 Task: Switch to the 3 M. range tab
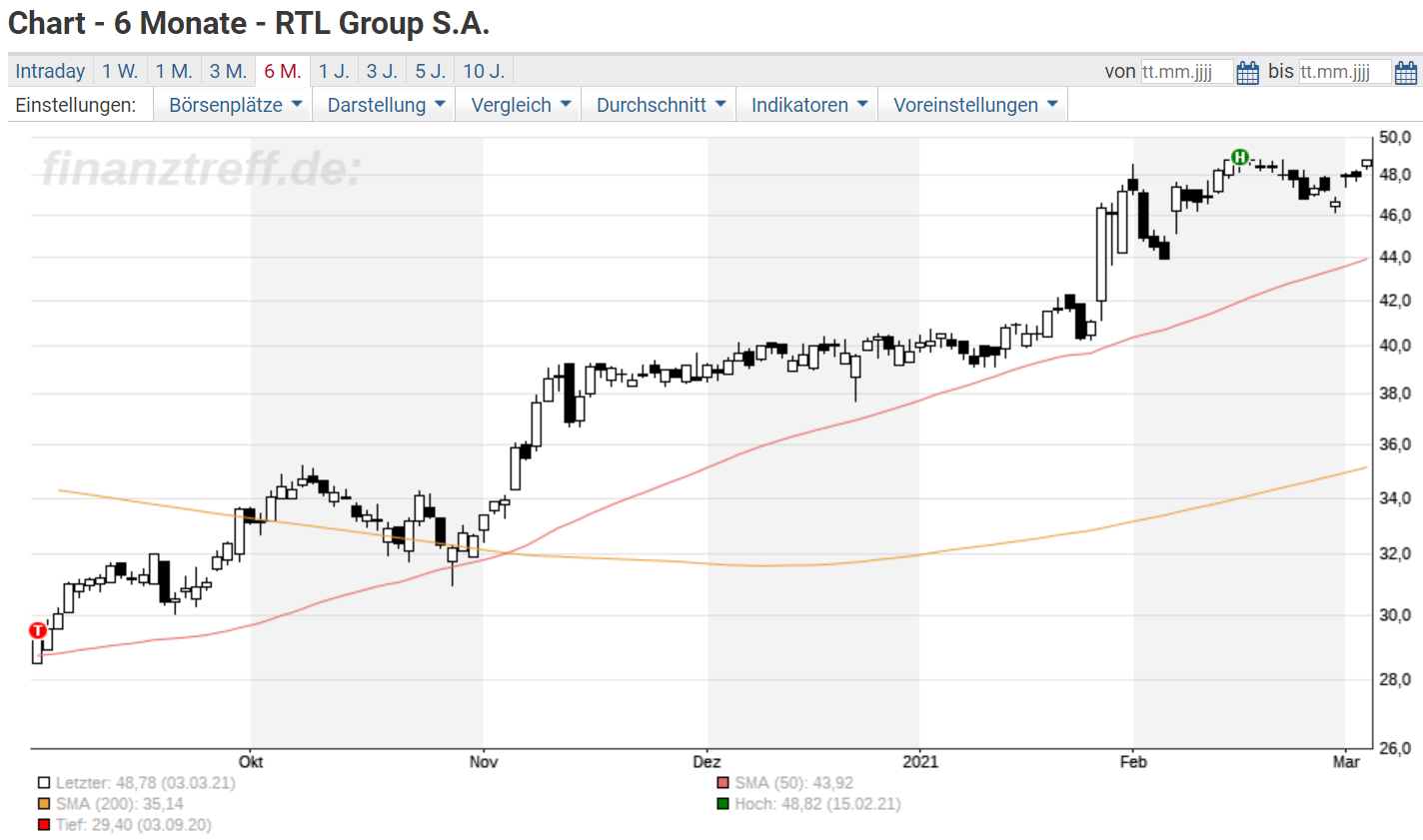pos(228,71)
